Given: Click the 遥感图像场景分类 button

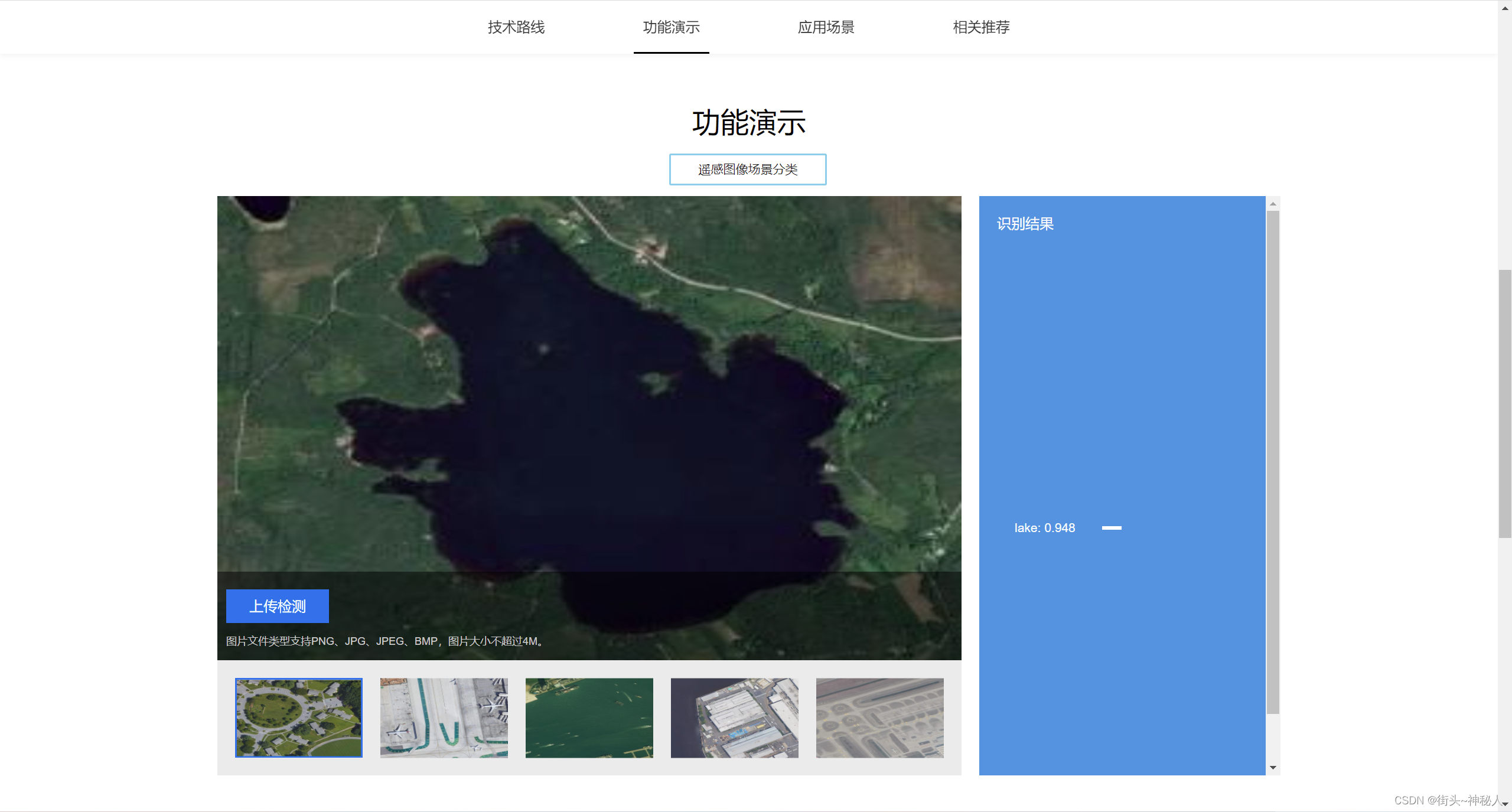Looking at the screenshot, I should click(748, 169).
